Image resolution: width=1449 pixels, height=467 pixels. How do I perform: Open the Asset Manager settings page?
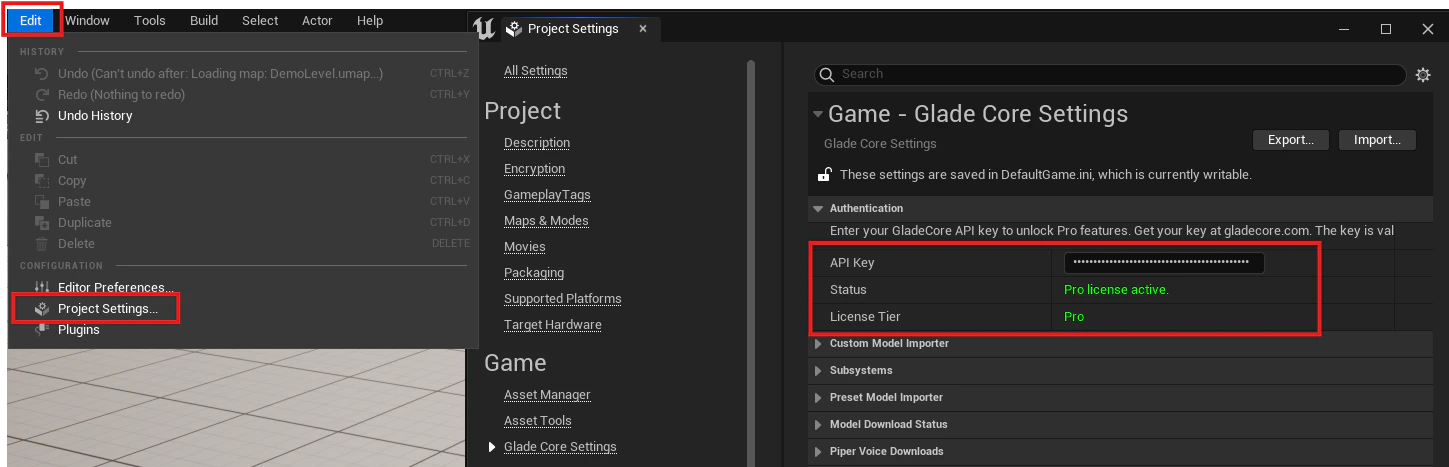pos(547,395)
